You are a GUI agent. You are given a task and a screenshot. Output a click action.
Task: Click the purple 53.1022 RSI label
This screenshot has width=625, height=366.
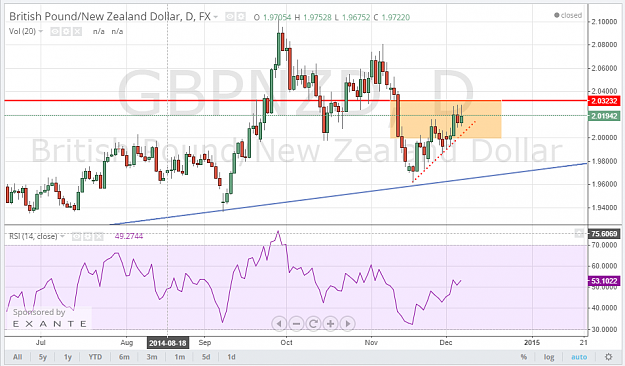604,281
